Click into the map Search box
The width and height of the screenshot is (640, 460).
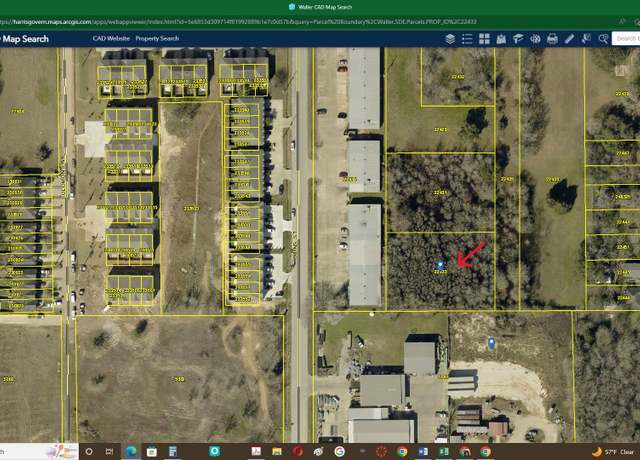[626, 38]
